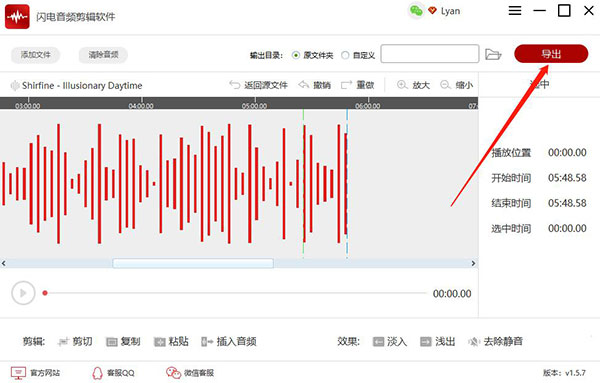Select the 原文件夹 radio option
The height and width of the screenshot is (383, 600).
click(x=295, y=55)
